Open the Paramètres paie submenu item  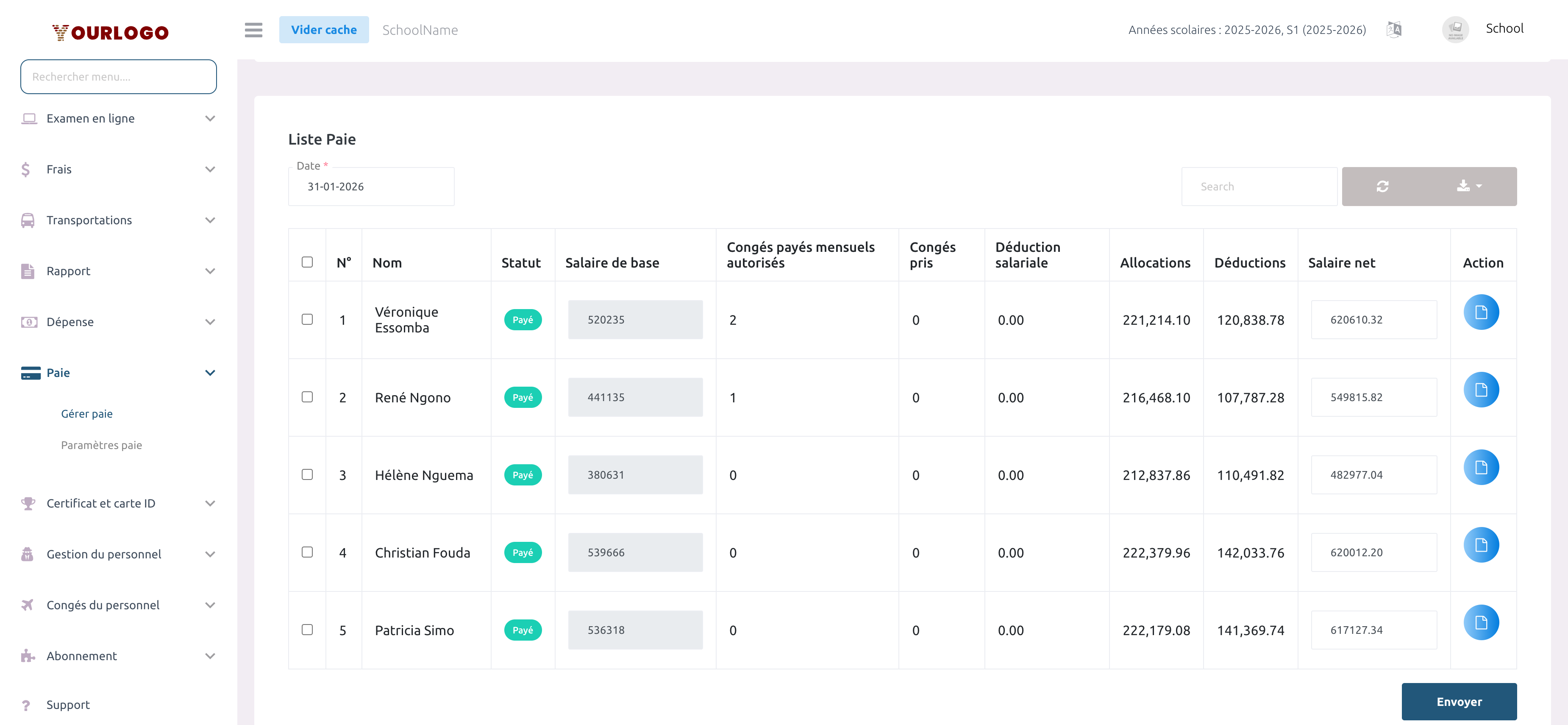pos(101,445)
